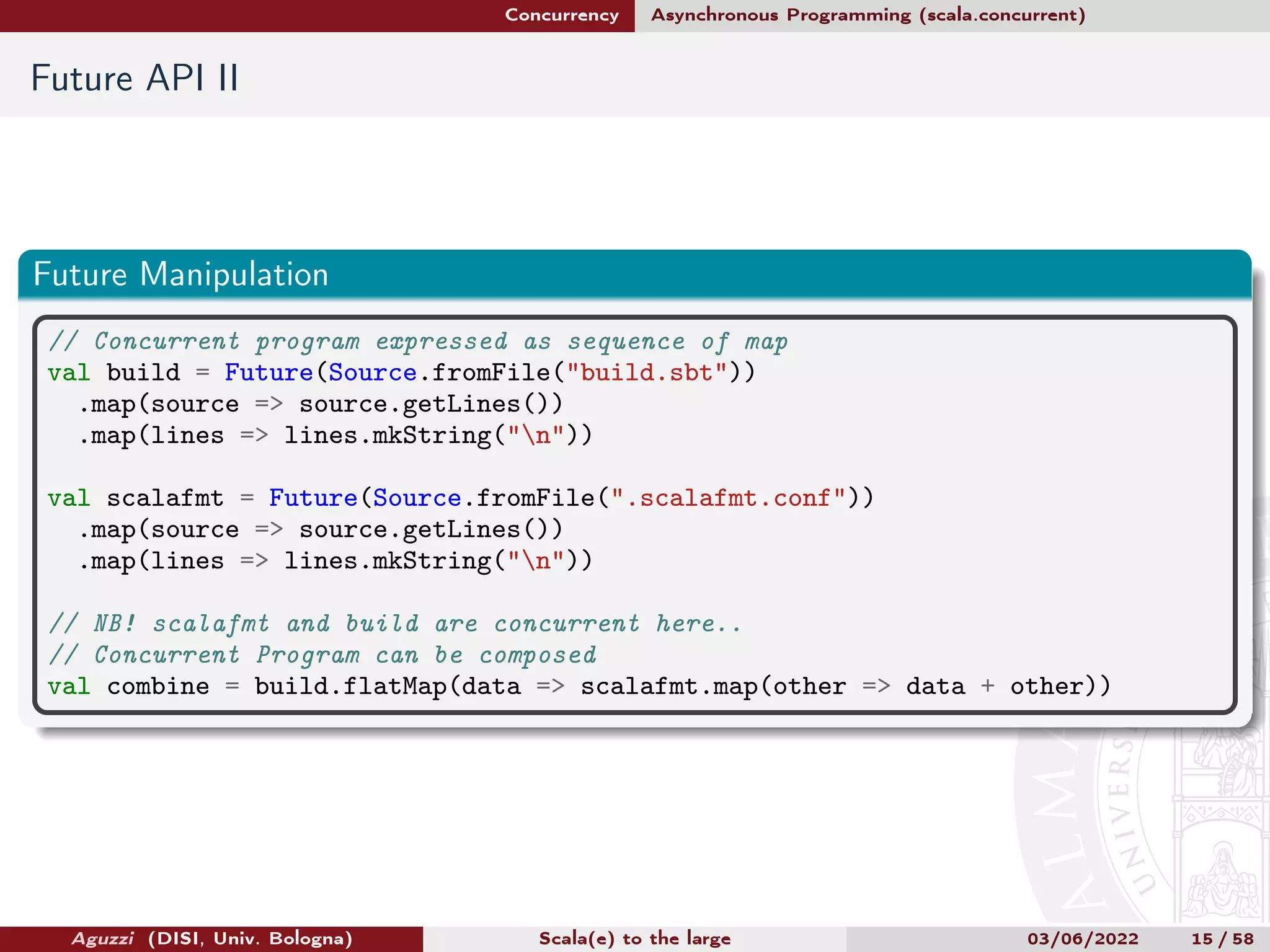1270x952 pixels.
Task: Click the author footer 'Aguzzi (DISI, Univ. Bologna)'
Action: (212, 938)
